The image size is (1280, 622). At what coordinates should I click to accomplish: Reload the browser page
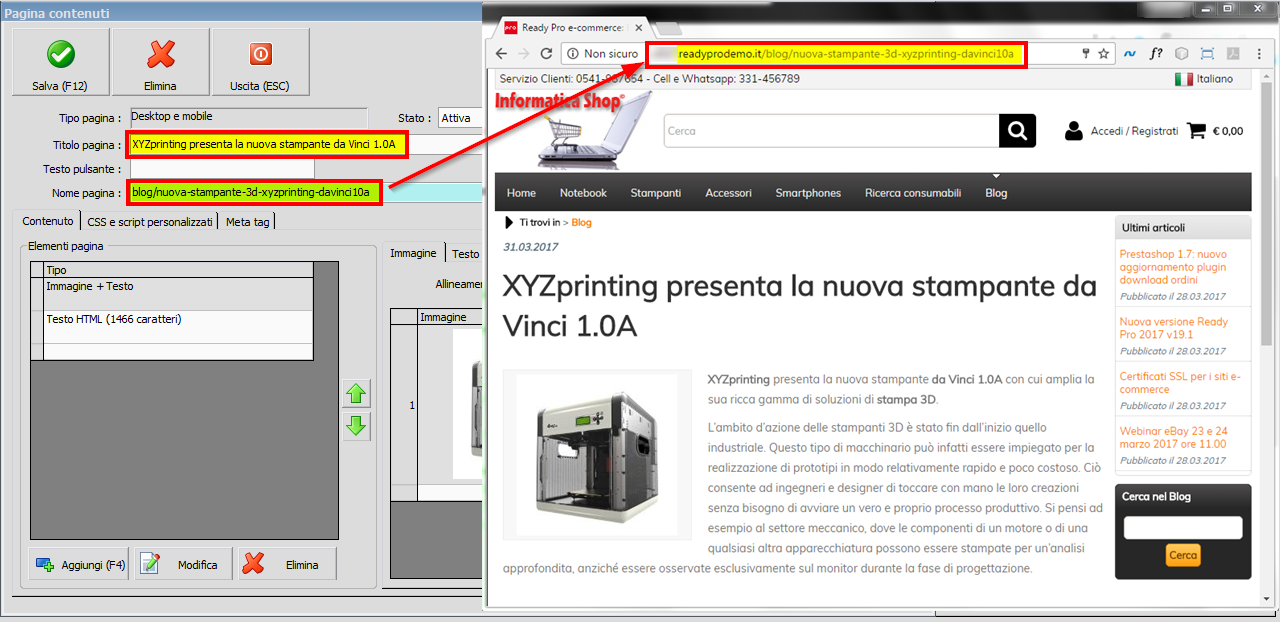tap(547, 53)
